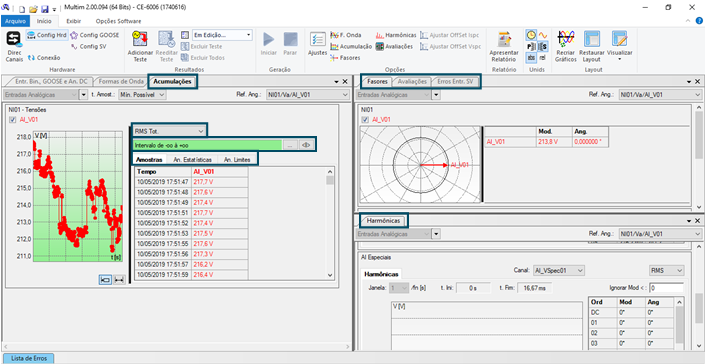The height and width of the screenshot is (364, 705).
Task: Switch to An. Limites tab
Action: (237, 160)
